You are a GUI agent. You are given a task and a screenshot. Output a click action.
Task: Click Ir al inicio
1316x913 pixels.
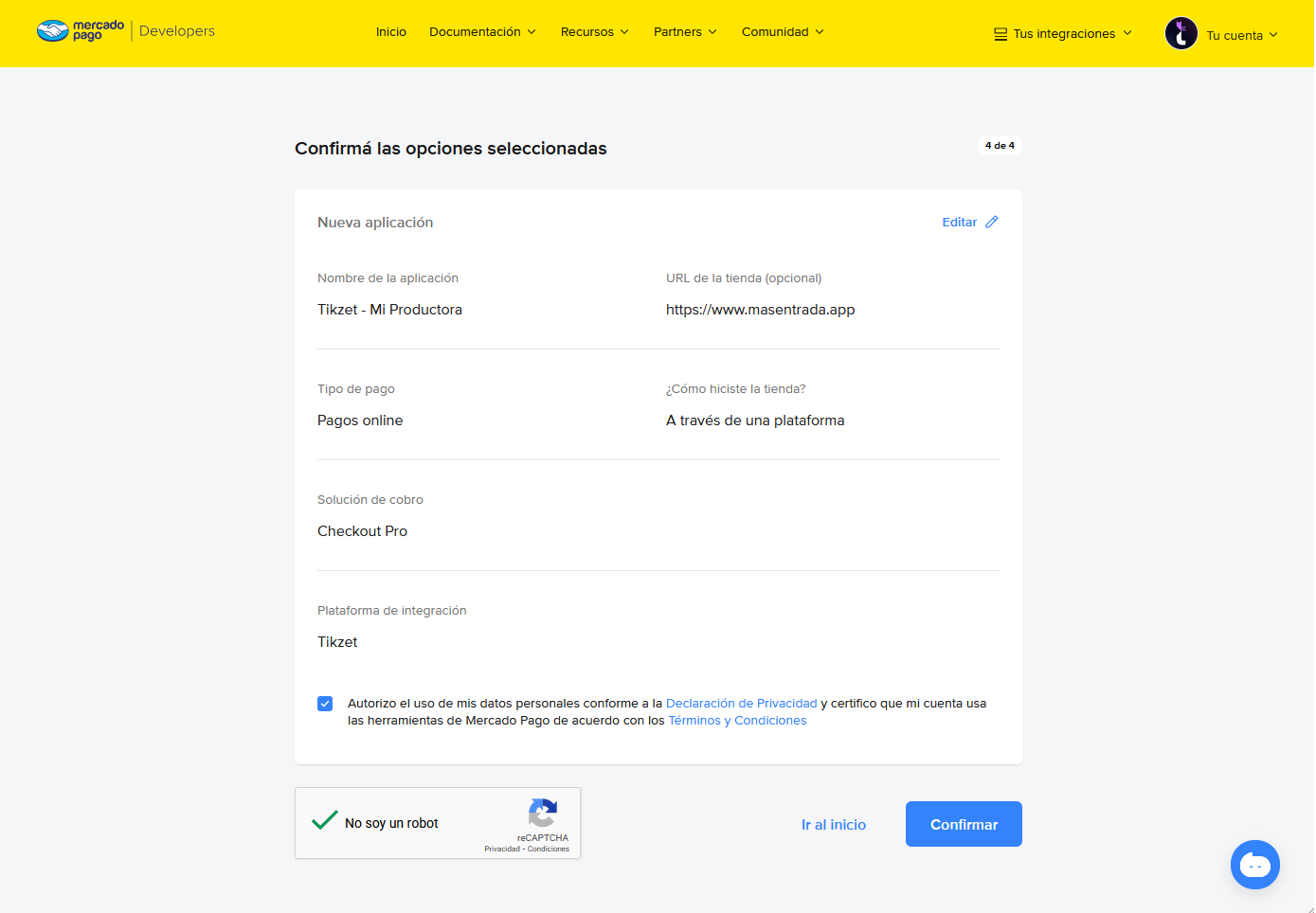coord(834,824)
